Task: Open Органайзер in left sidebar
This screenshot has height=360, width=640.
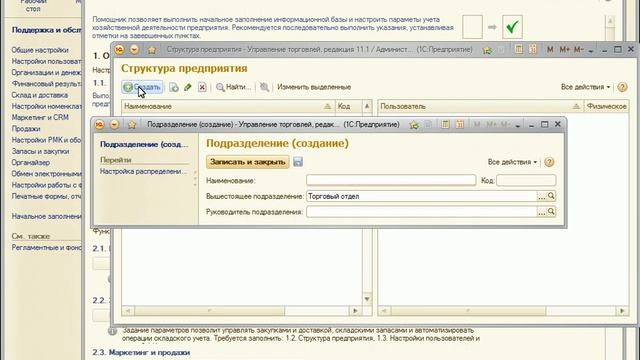Action: pyautogui.click(x=31, y=162)
